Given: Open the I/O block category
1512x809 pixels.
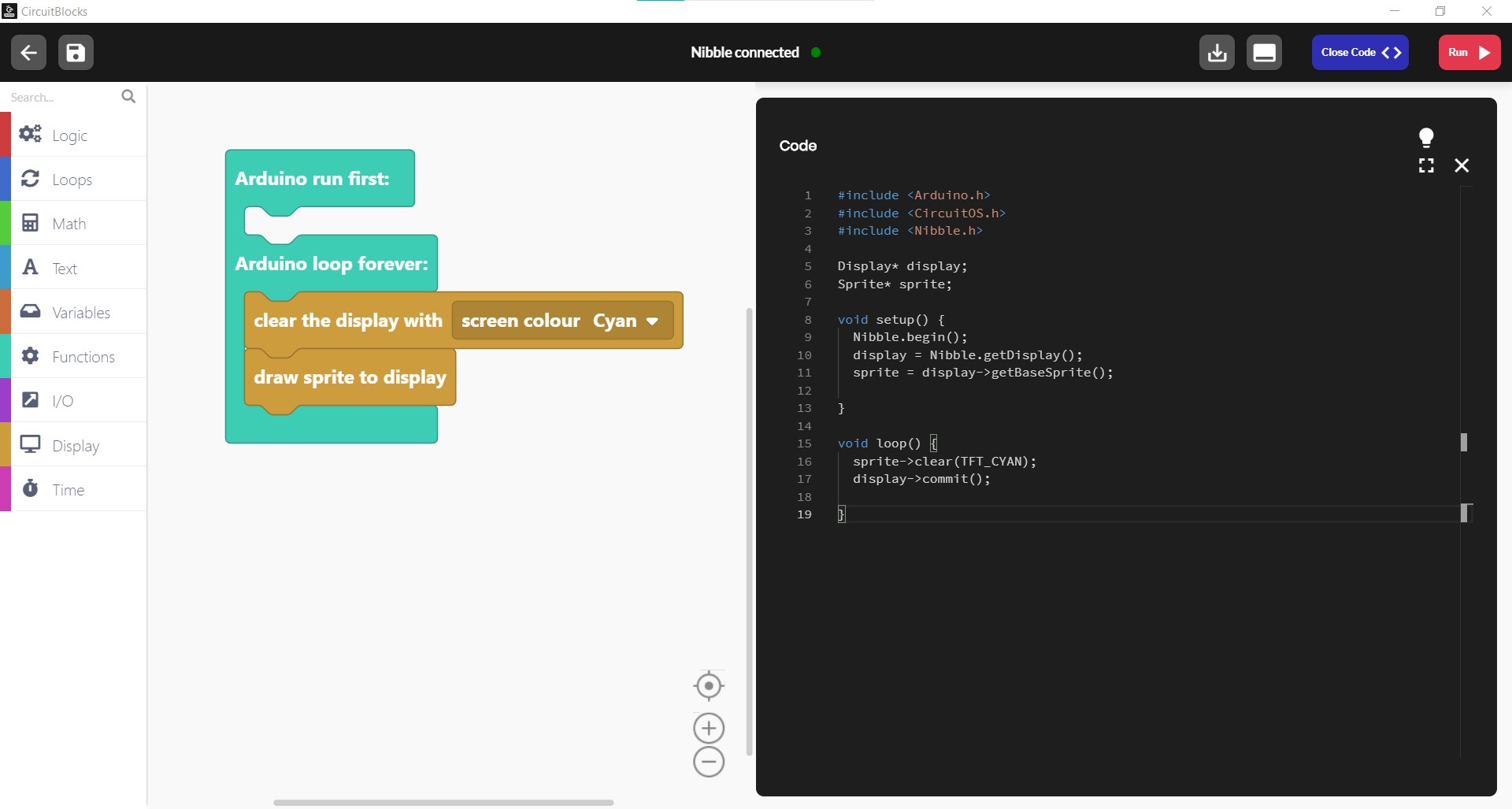Looking at the screenshot, I should [x=73, y=400].
